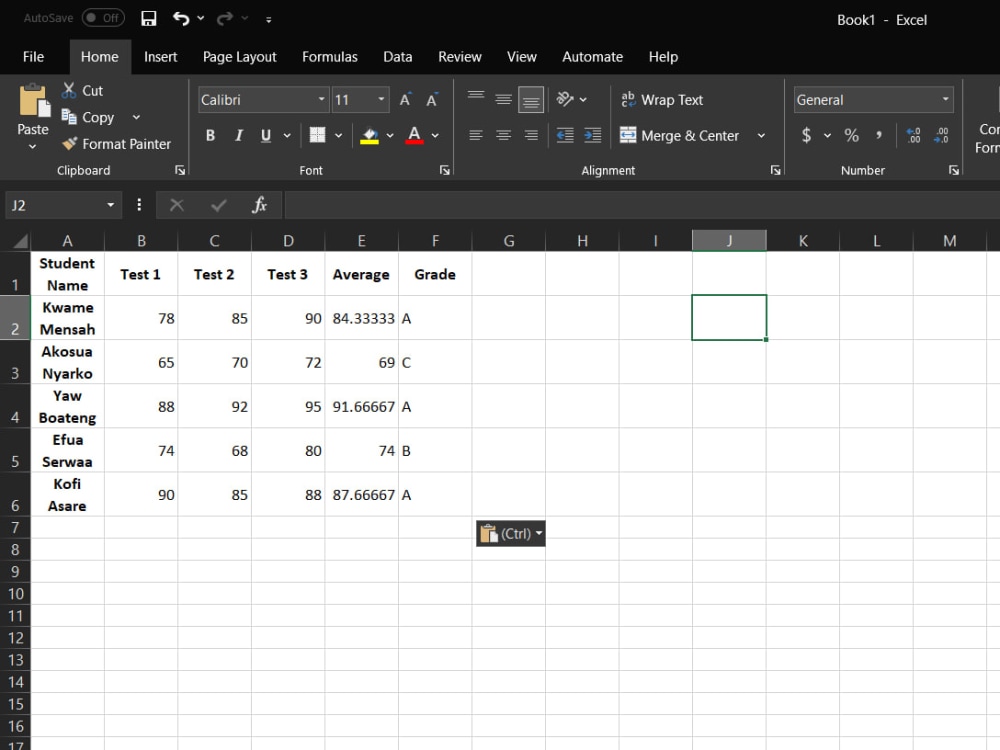
Task: Apply yellow Fill Color
Action: [x=369, y=135]
